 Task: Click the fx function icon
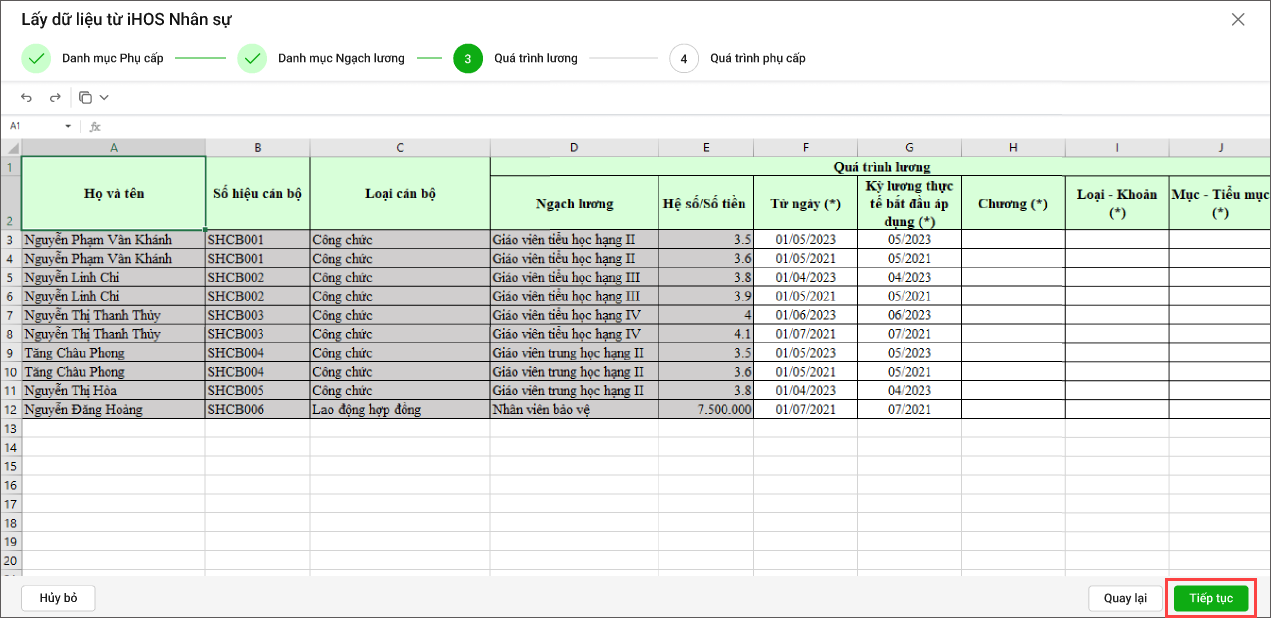click(95, 127)
